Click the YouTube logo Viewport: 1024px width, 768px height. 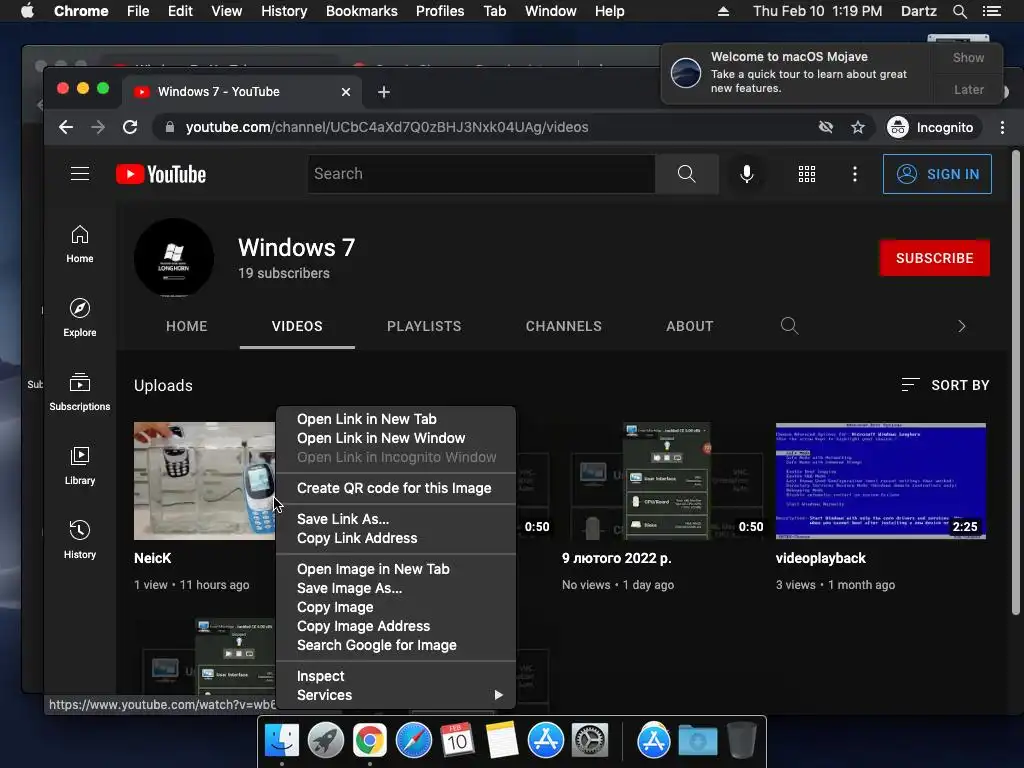[x=161, y=174]
